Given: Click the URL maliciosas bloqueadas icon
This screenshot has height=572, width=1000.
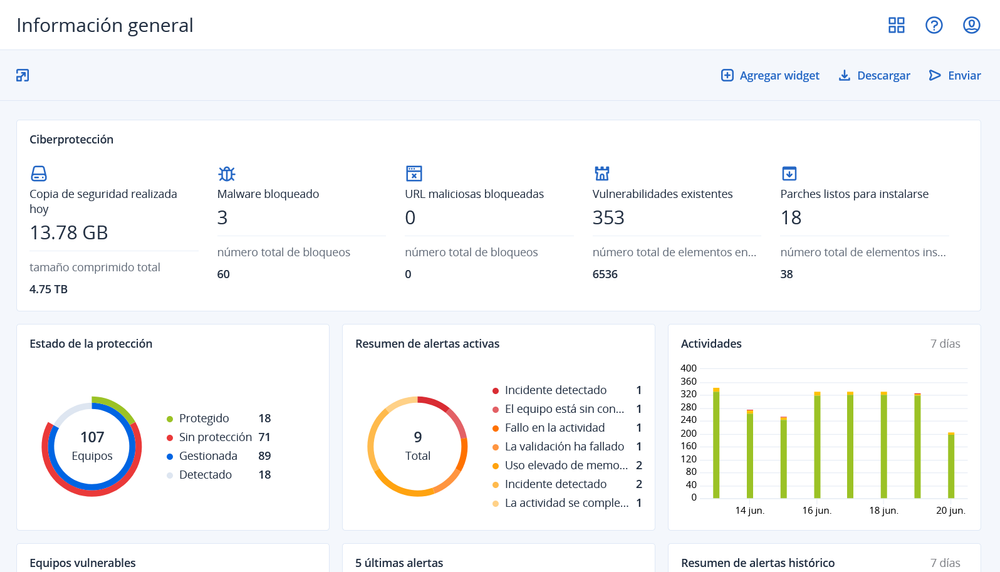Looking at the screenshot, I should (414, 174).
